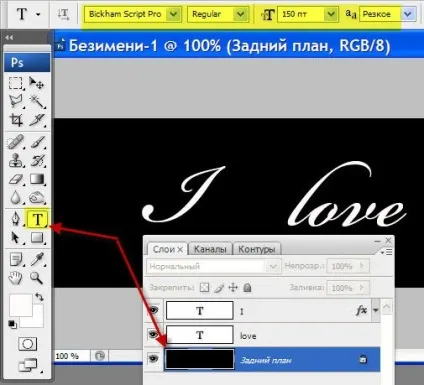Select the Move tool

pyautogui.click(x=36, y=83)
